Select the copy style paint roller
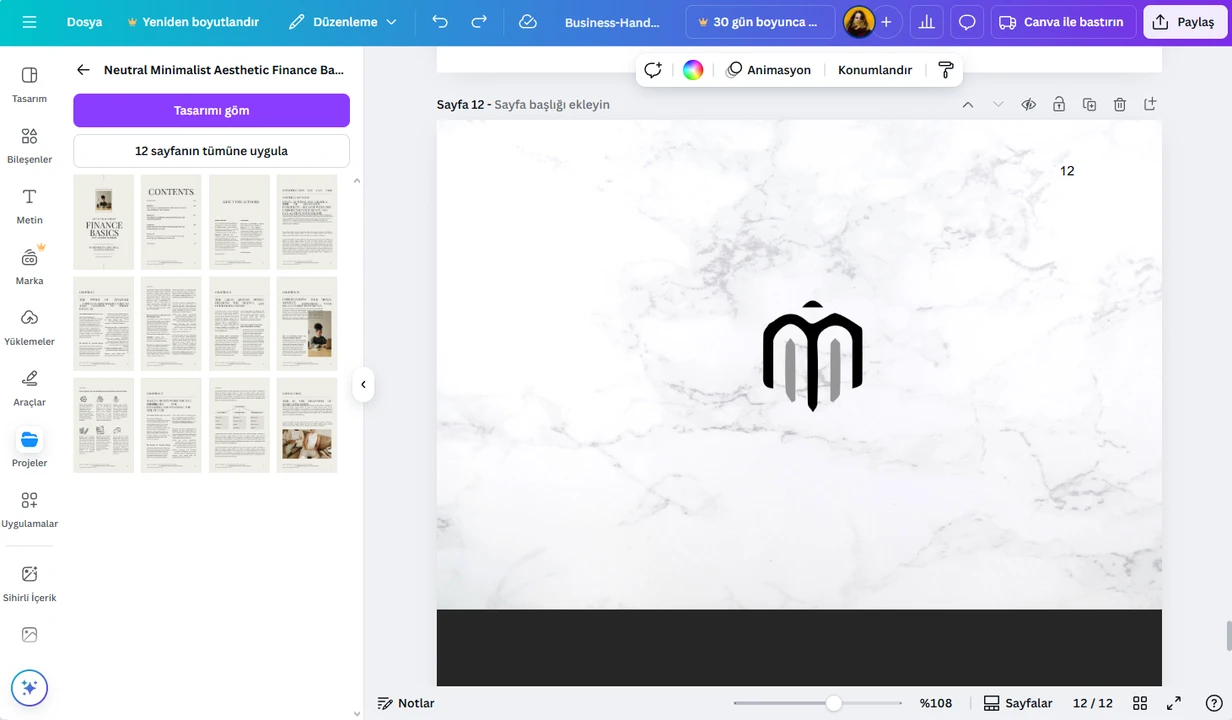The image size is (1232, 720). pos(945,70)
